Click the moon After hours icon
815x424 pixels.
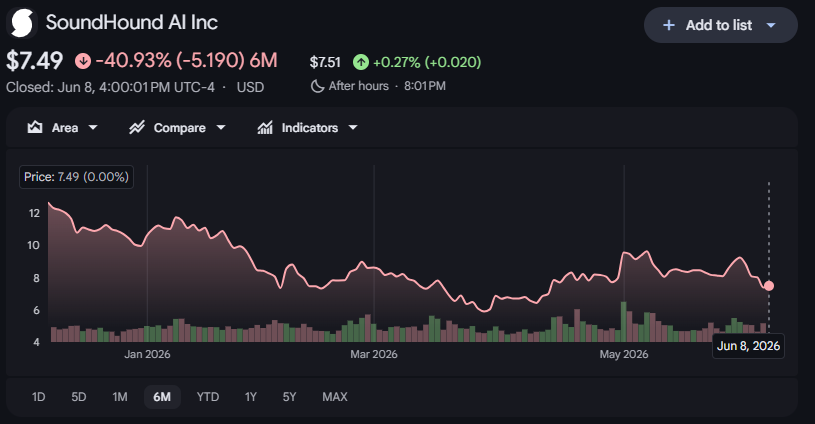(x=317, y=86)
